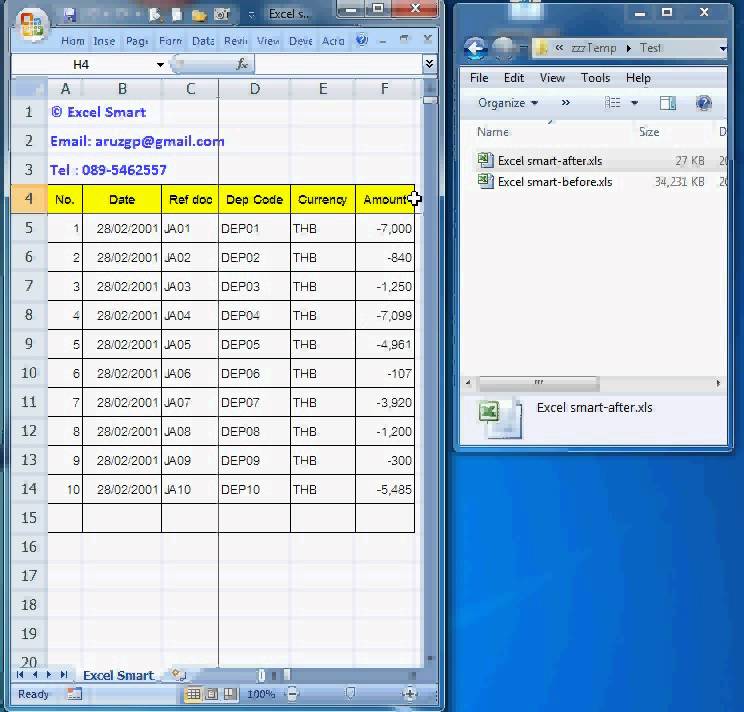Click the macro record icon in status bar

click(74, 694)
